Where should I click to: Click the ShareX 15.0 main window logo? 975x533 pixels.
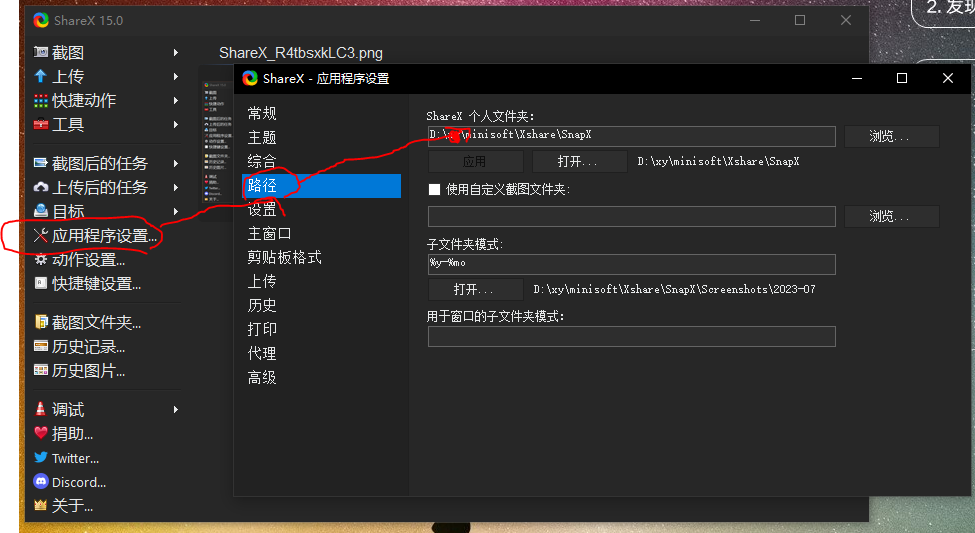[41, 20]
